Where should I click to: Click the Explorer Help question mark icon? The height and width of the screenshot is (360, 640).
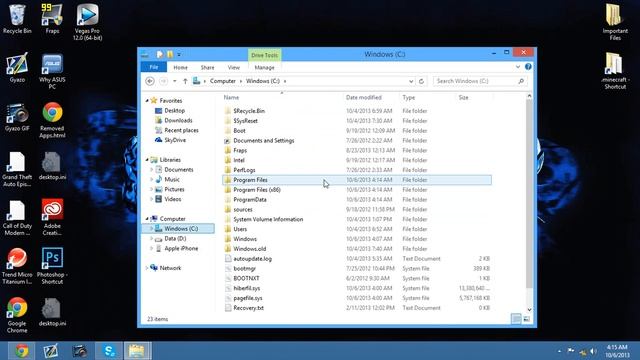[528, 67]
